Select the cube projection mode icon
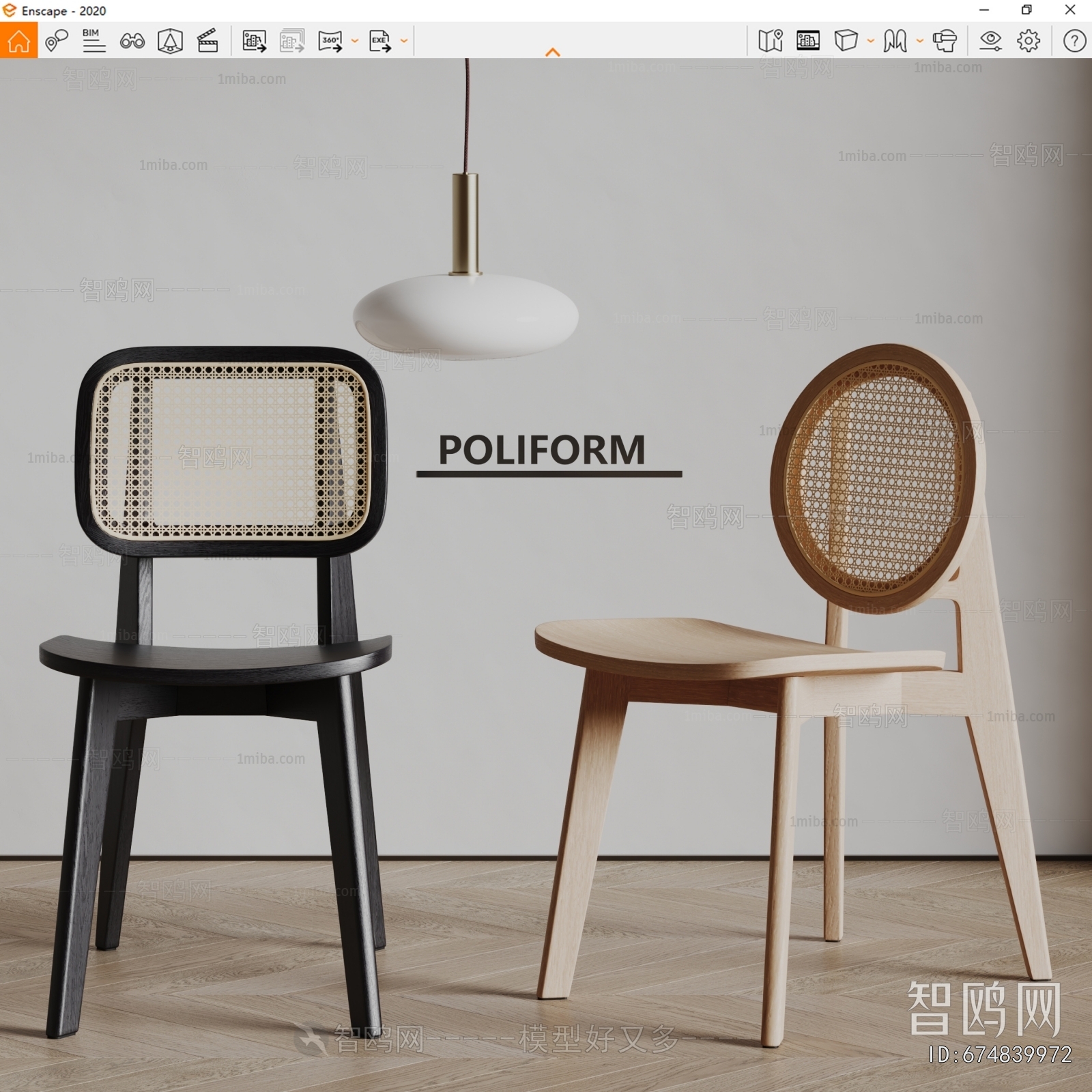 (x=846, y=40)
